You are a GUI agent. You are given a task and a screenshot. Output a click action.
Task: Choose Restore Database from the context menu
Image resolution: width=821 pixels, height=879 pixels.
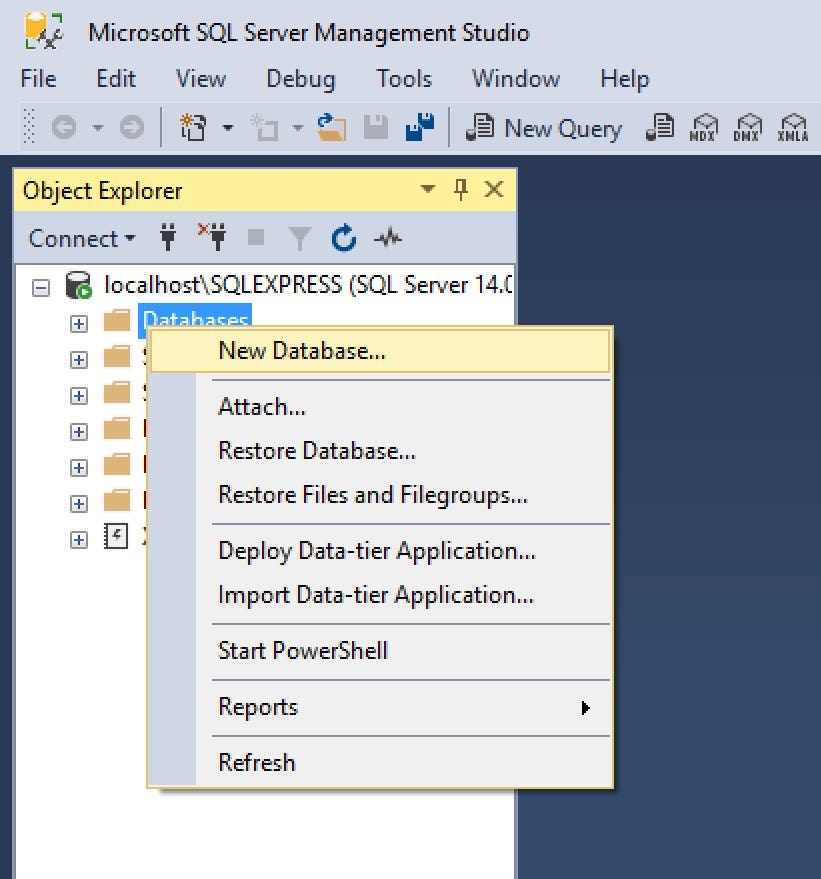point(318,451)
